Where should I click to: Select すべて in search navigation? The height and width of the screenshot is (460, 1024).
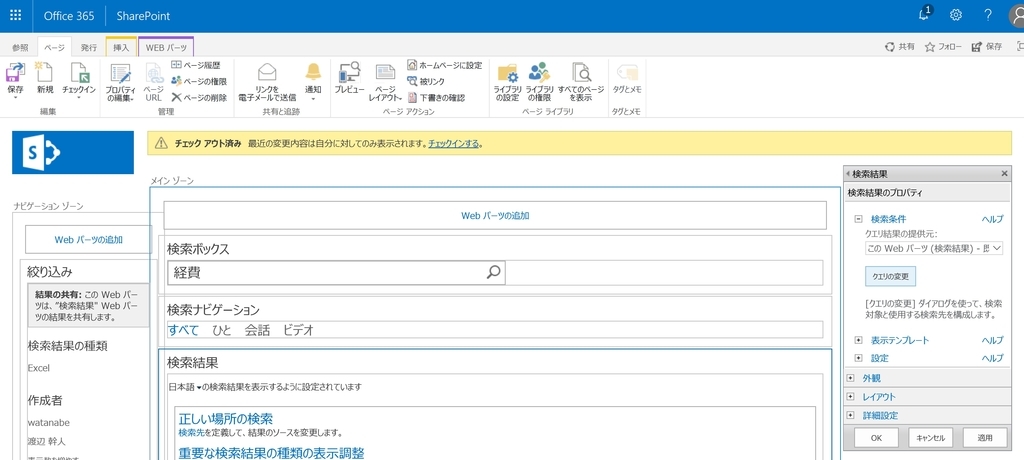point(183,331)
